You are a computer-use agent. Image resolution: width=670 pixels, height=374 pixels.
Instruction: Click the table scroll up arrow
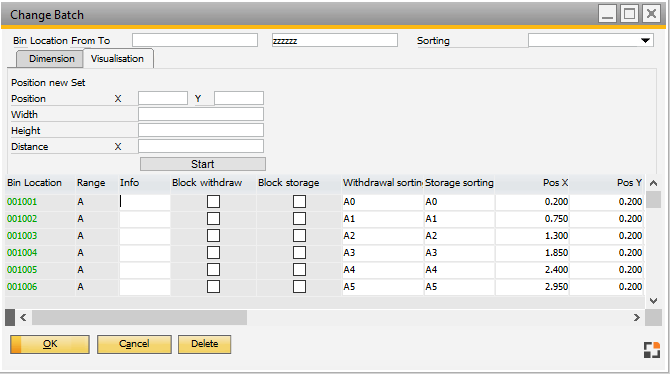[653, 183]
